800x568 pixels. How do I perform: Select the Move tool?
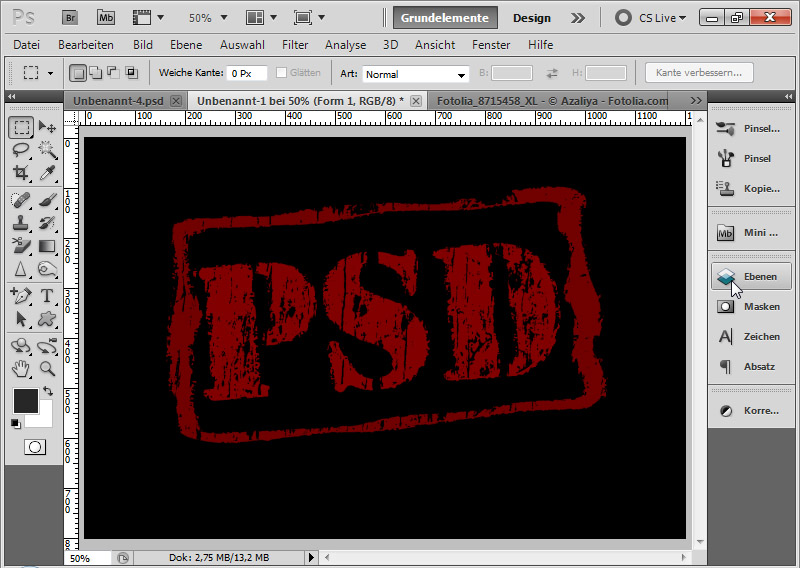click(x=47, y=127)
